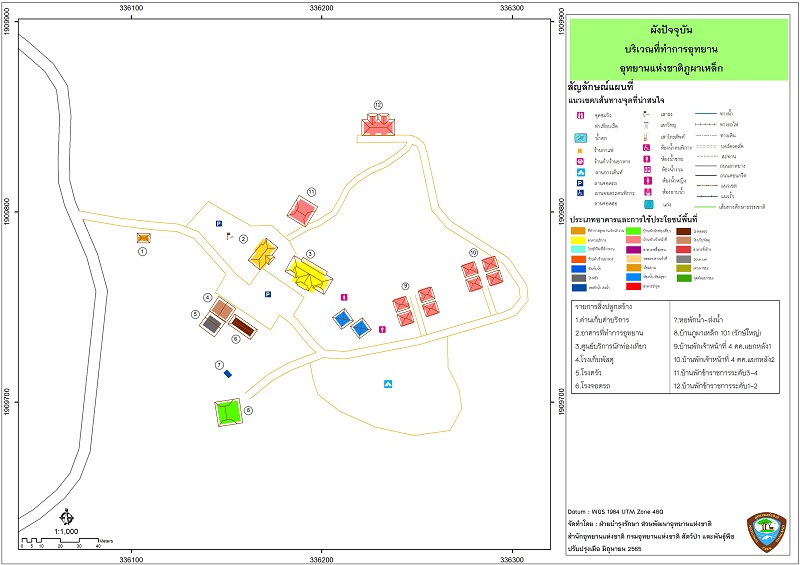
Task: Click the legend's pink shower room icon
Action: click(x=648, y=192)
